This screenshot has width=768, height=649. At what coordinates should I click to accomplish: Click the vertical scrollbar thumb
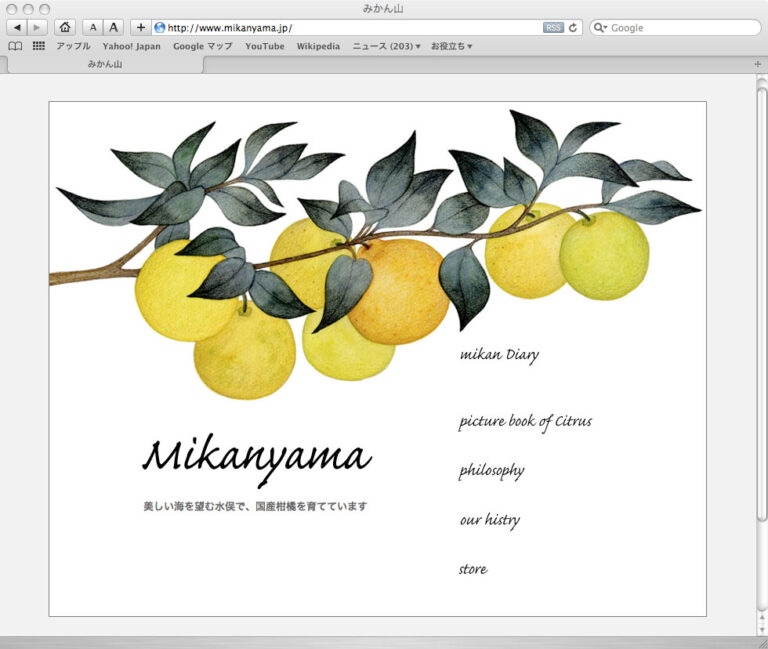762,304
